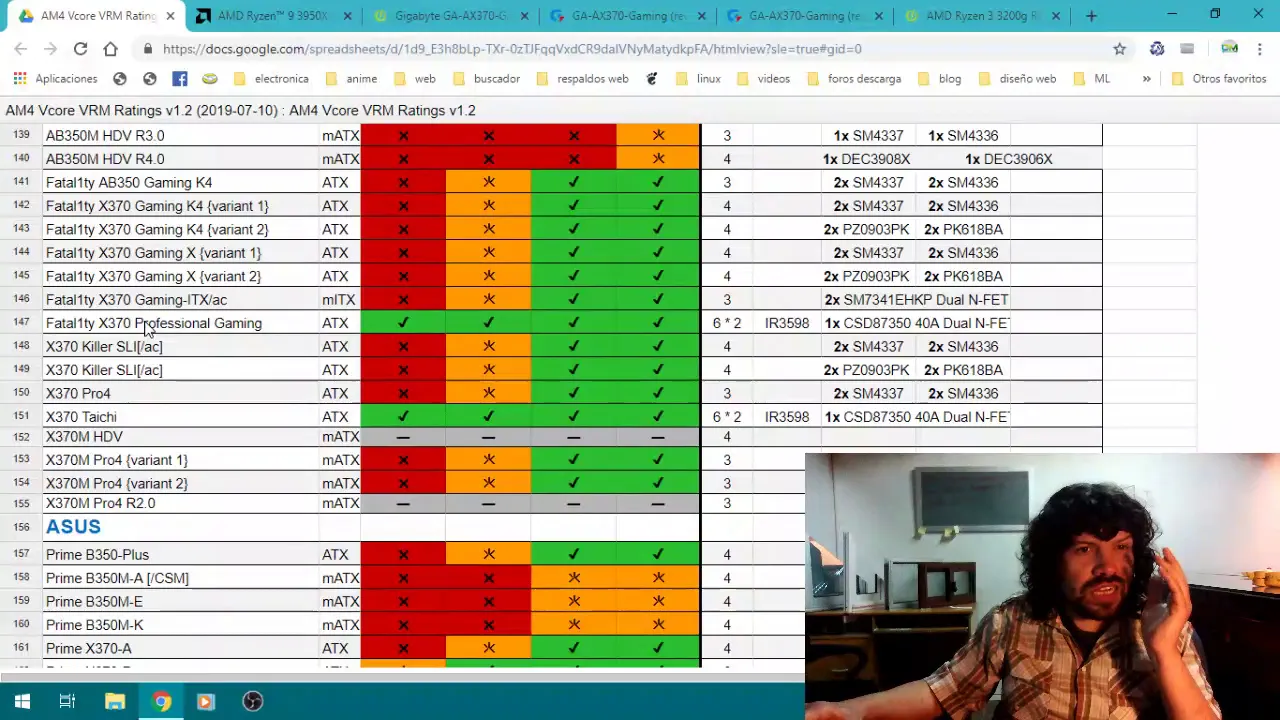Expand the hidden bookmarks overflow chevron
This screenshot has width=1280, height=720.
1146,78
